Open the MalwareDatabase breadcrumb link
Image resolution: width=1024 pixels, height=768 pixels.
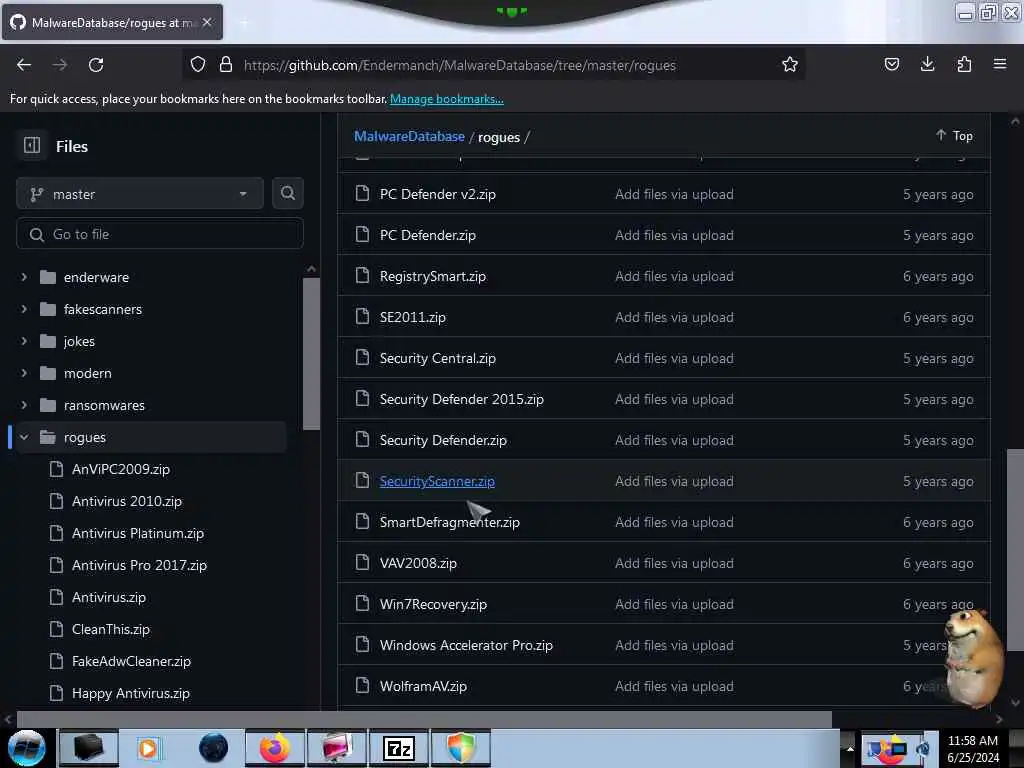409,136
